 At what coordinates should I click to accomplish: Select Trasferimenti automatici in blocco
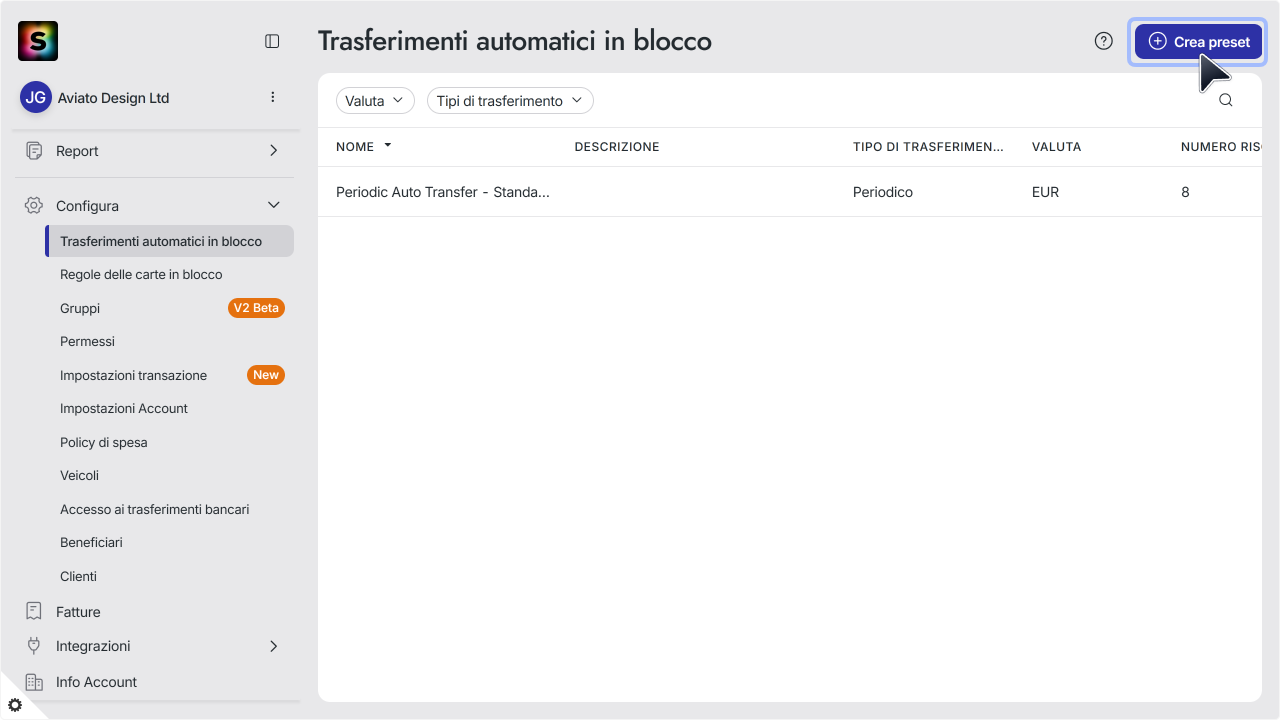point(170,241)
